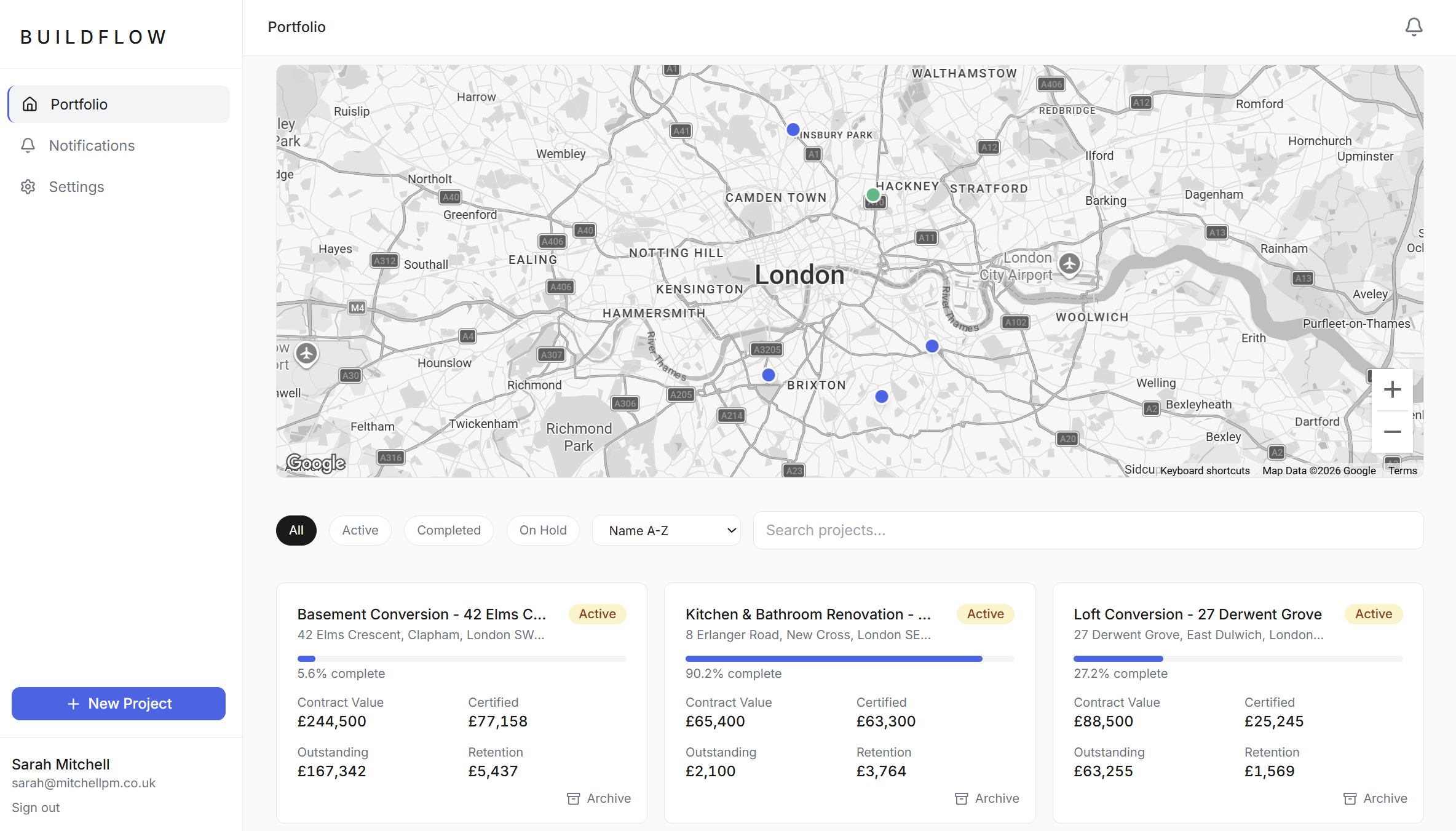This screenshot has height=831, width=1456.
Task: Sign out of the account
Action: pos(36,808)
